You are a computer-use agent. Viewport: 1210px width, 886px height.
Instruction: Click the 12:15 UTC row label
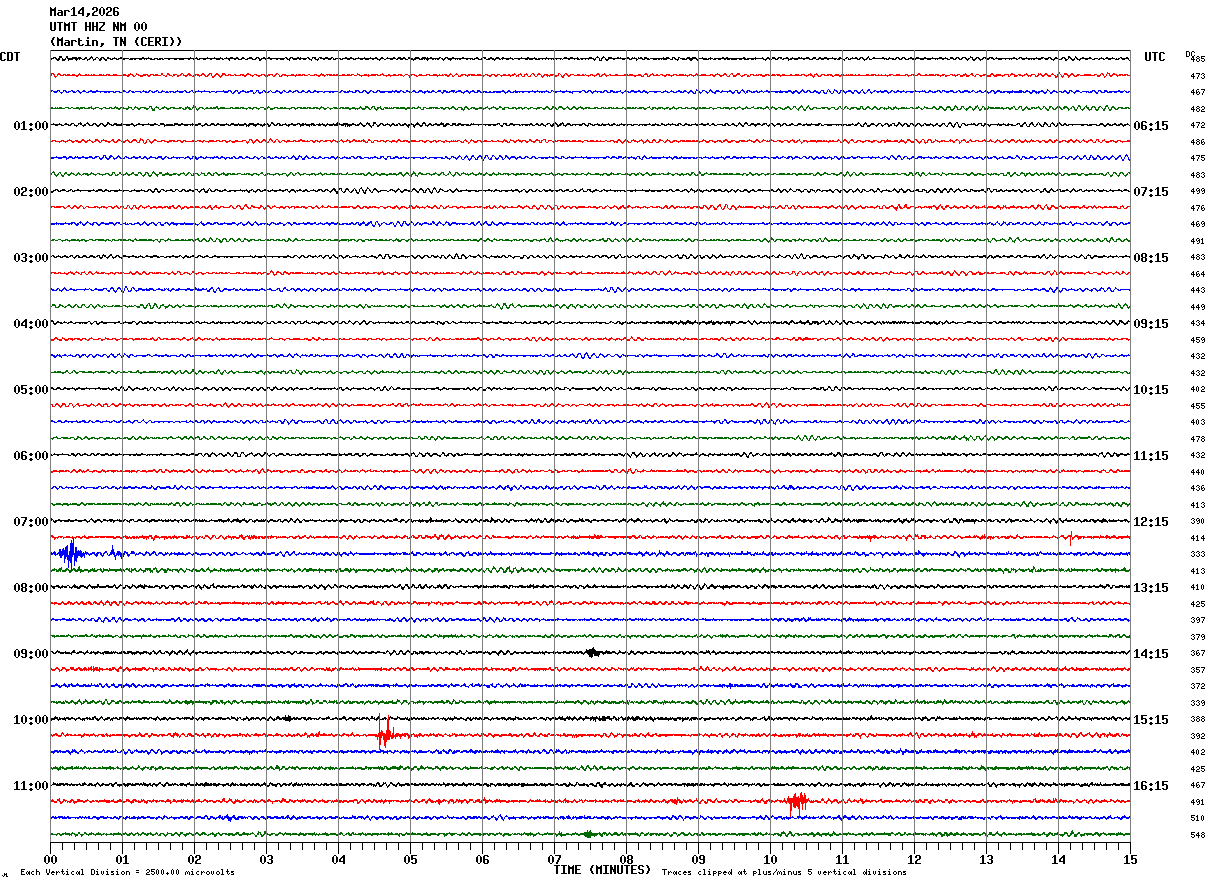1151,522
